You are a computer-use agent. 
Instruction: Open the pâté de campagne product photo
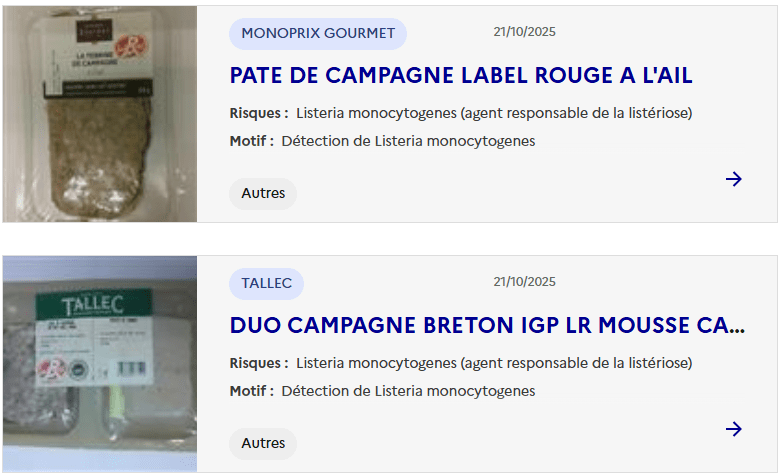(x=100, y=115)
